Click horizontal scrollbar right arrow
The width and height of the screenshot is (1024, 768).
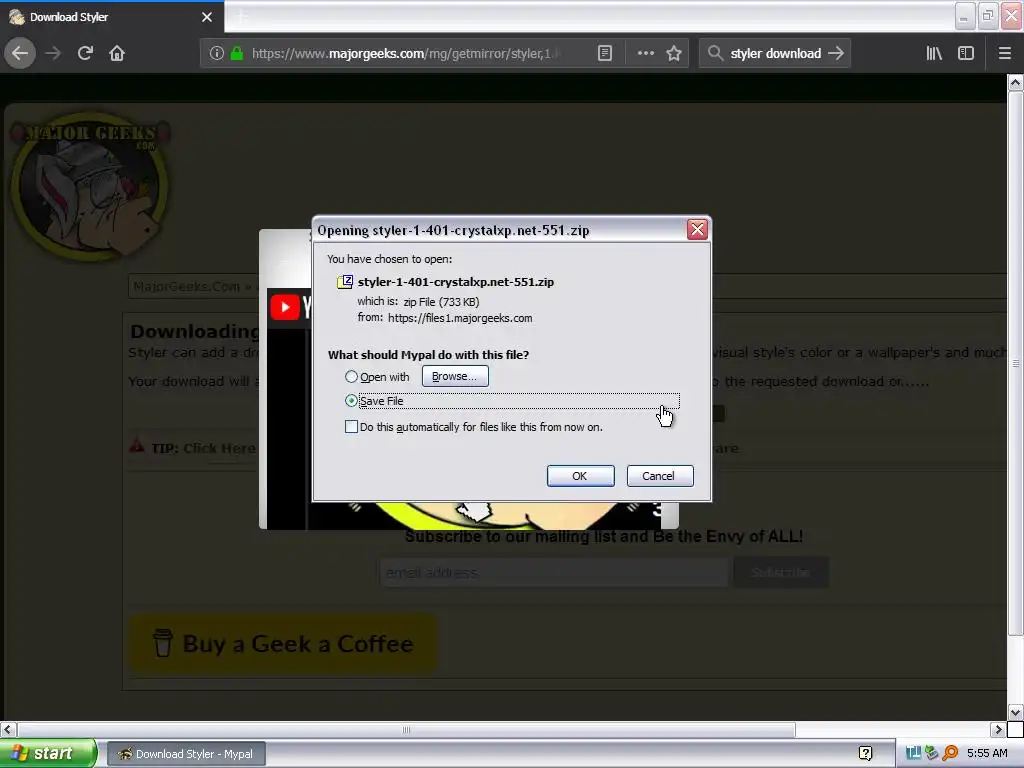(x=998, y=729)
